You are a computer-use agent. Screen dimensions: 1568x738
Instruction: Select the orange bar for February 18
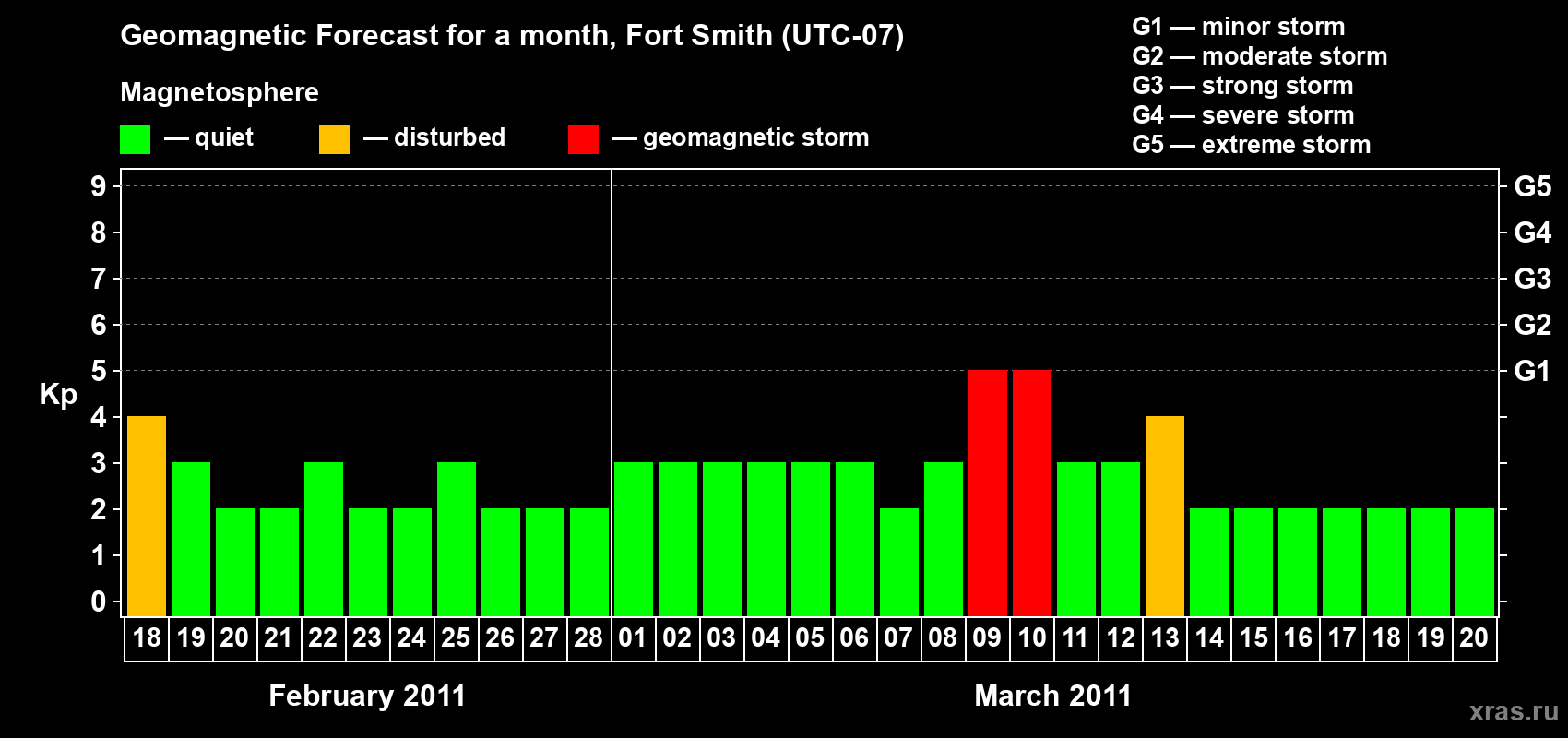(147, 516)
